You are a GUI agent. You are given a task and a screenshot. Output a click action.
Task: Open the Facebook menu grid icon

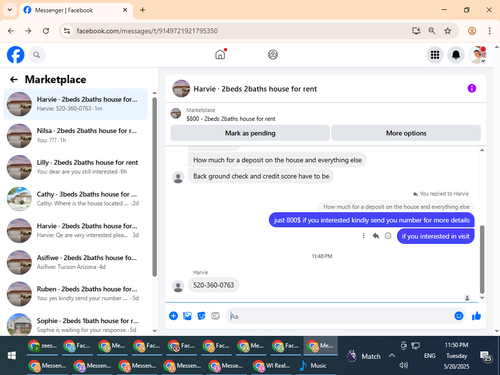435,55
